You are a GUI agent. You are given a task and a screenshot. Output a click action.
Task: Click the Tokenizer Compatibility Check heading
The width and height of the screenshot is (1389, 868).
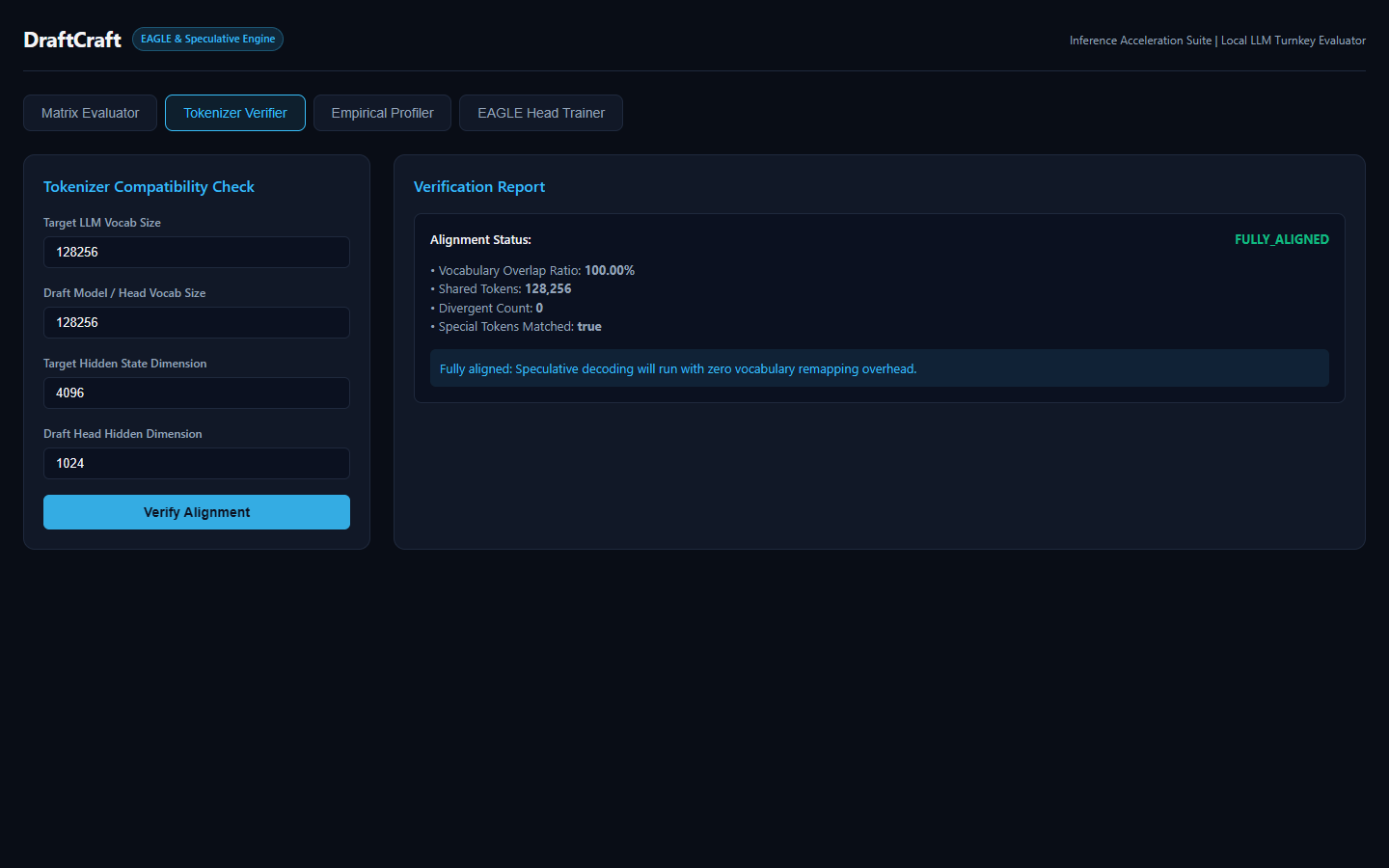point(149,187)
